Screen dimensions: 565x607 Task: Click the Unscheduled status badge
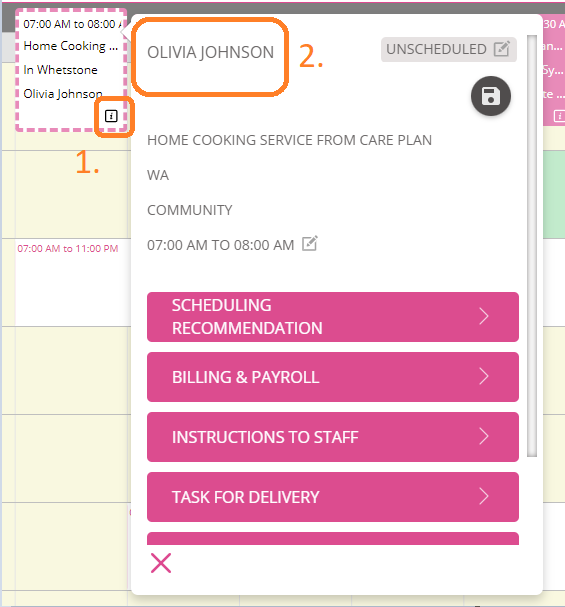[449, 50]
